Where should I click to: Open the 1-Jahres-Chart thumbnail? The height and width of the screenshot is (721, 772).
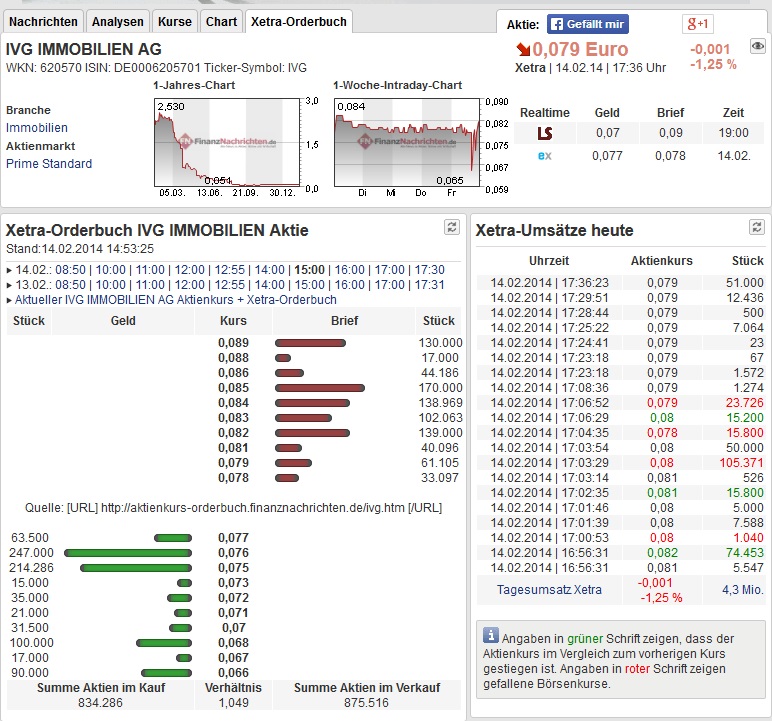(x=227, y=142)
